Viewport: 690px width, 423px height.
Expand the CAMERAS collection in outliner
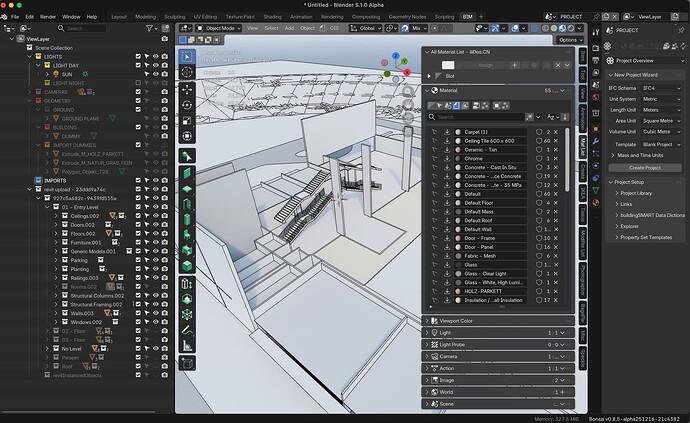tap(29, 92)
